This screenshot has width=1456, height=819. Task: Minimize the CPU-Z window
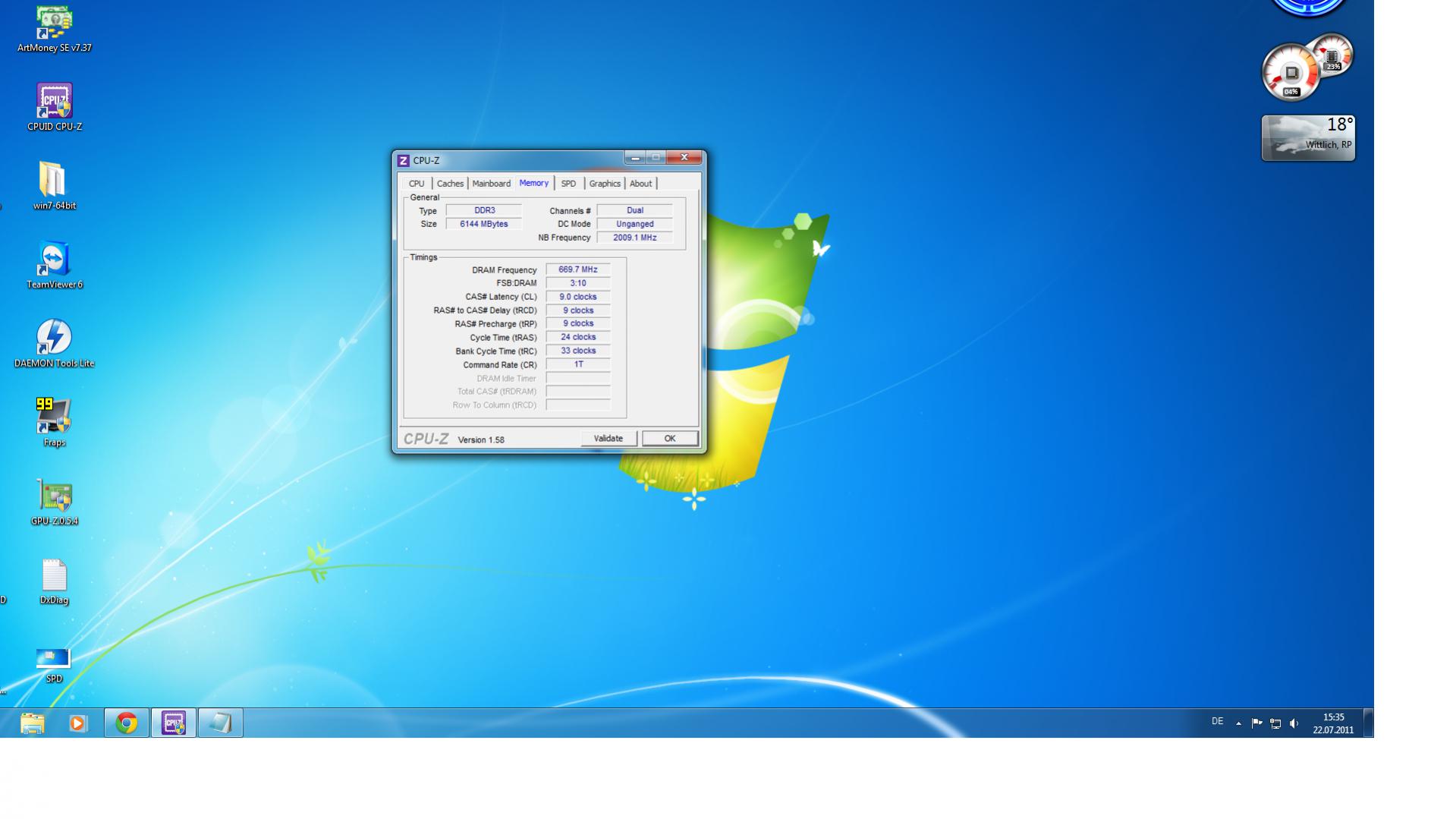[635, 158]
